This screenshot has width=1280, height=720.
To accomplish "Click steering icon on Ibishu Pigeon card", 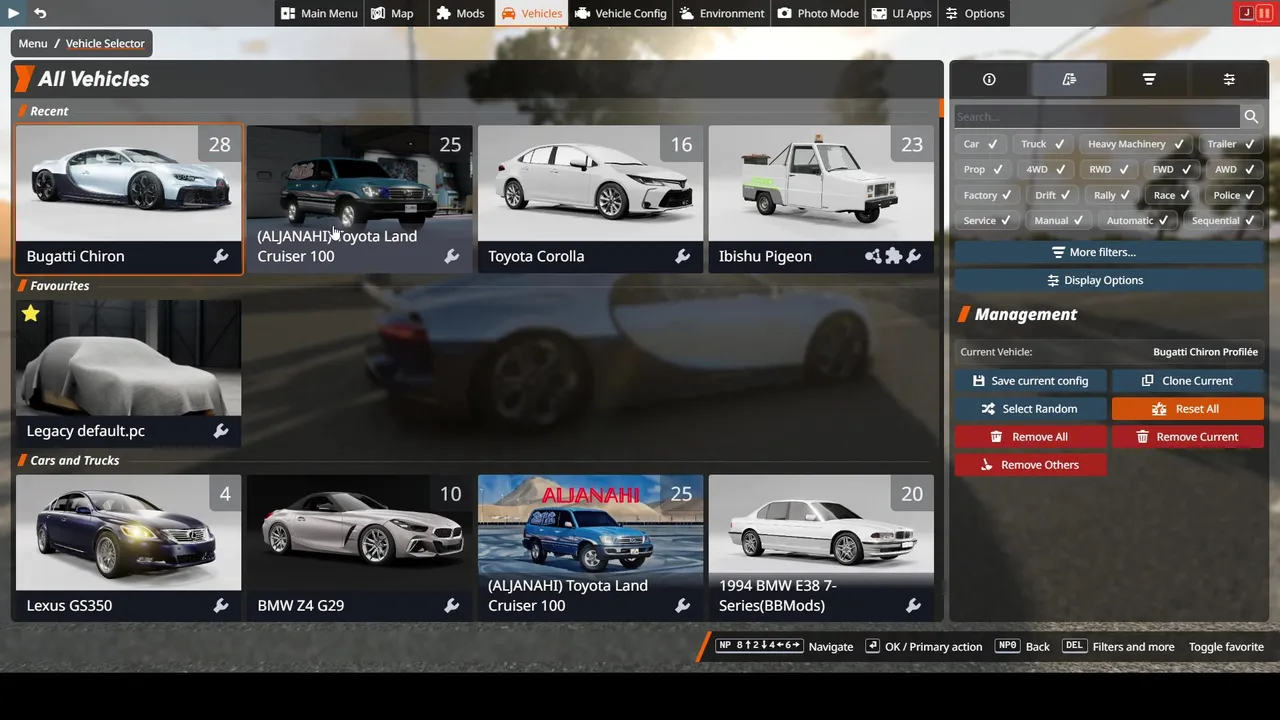I will coord(873,257).
